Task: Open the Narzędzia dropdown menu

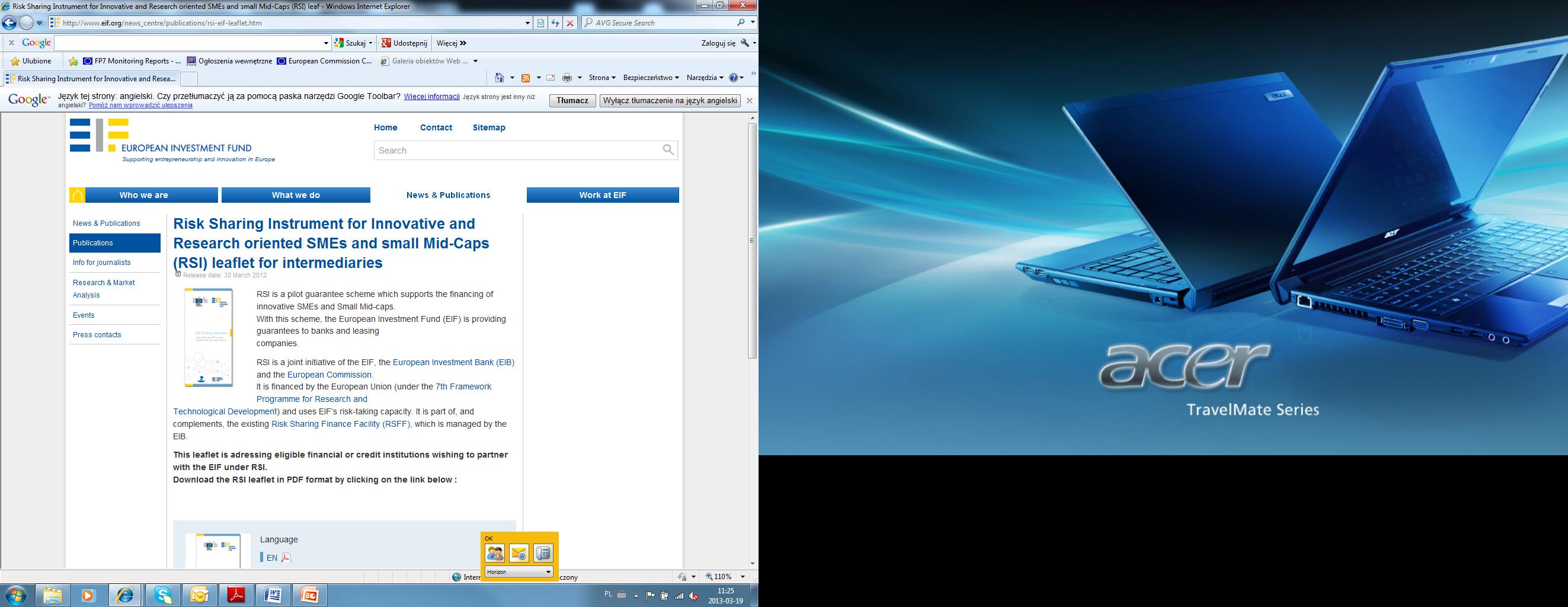Action: [705, 78]
